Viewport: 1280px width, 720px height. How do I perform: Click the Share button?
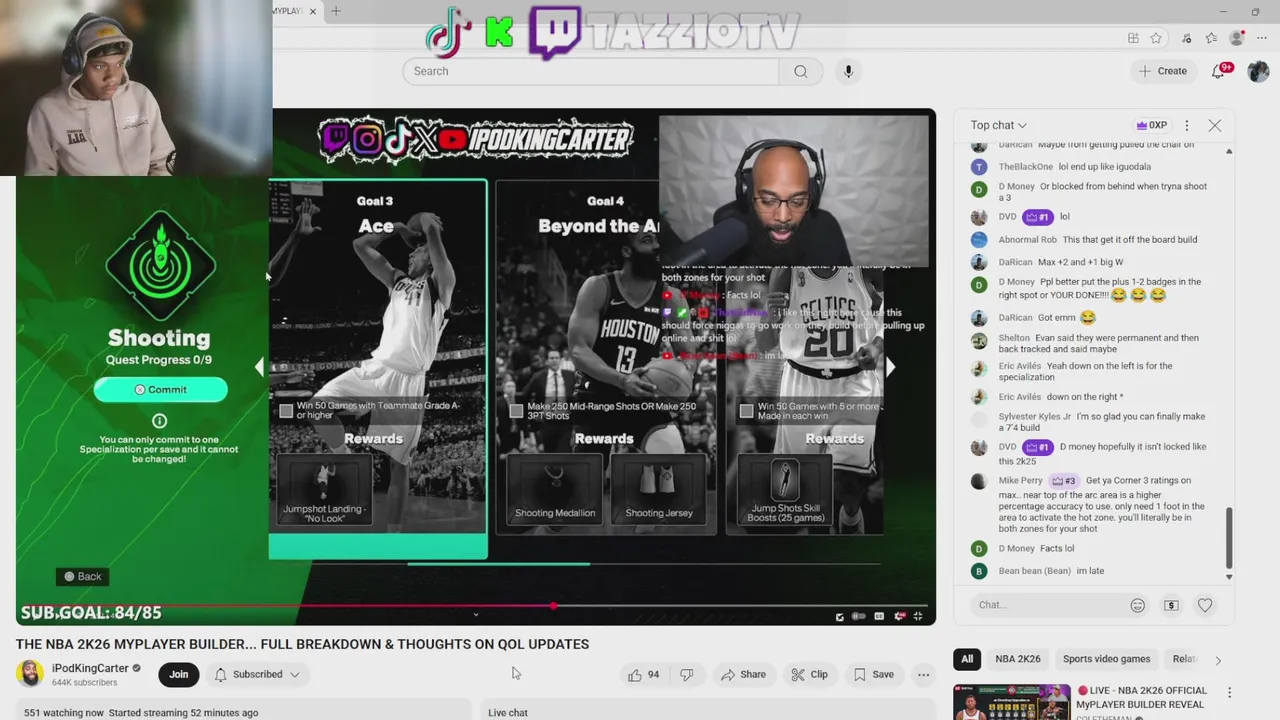coord(743,675)
